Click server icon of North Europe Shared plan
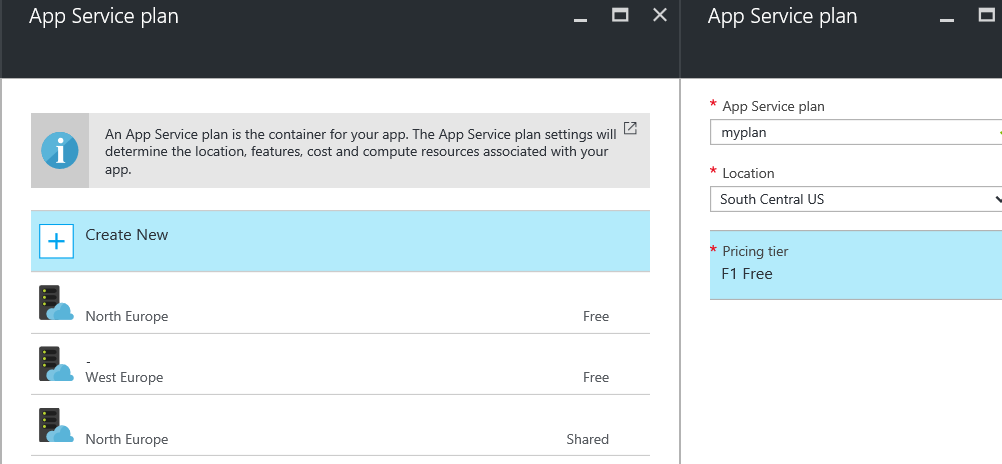This screenshot has width=1002, height=464. click(56, 426)
